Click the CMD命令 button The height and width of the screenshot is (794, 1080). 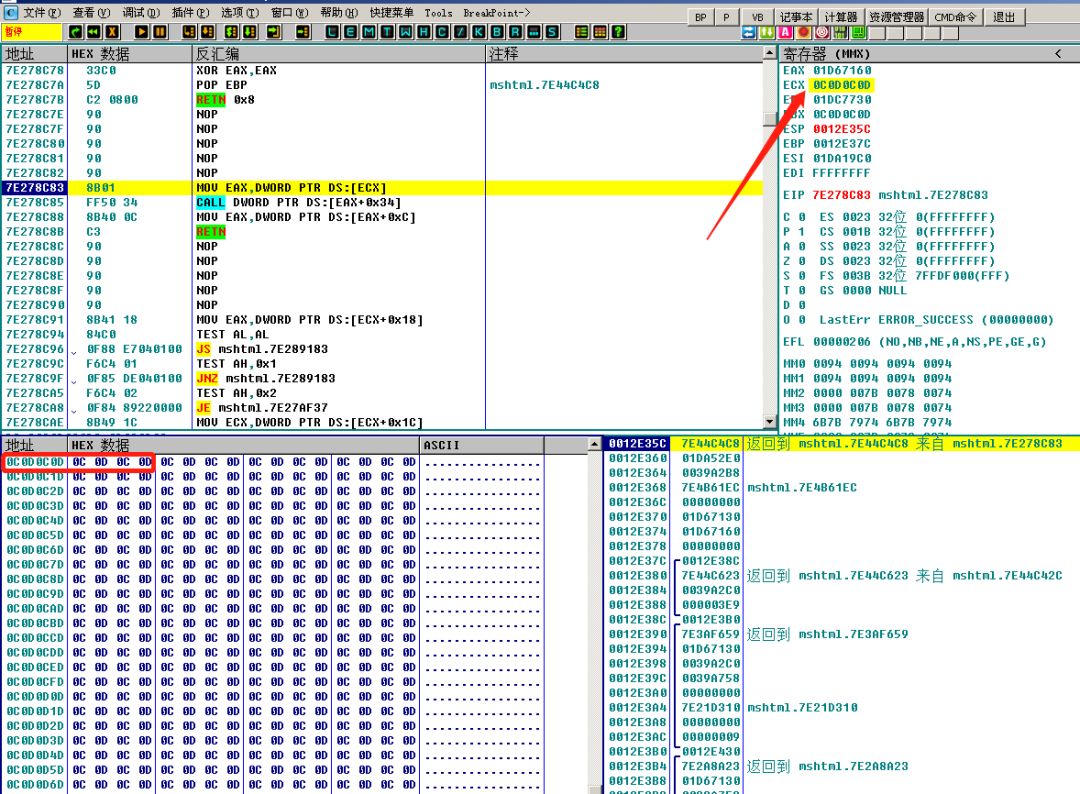956,17
